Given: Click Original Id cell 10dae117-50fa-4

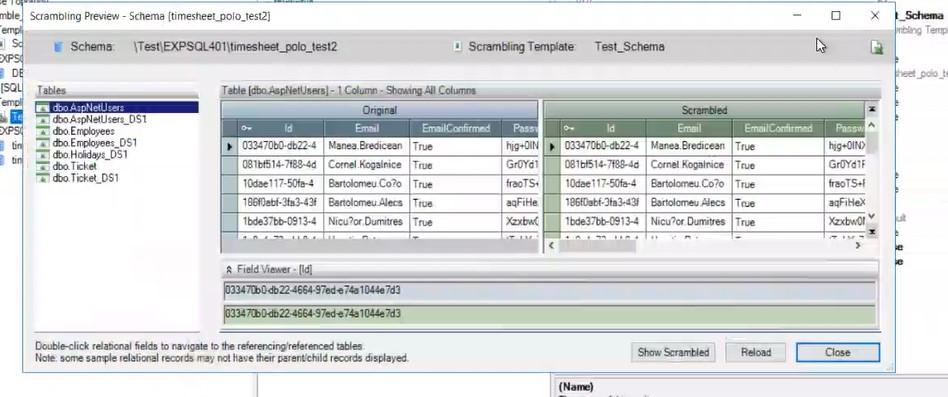Looking at the screenshot, I should tap(281, 184).
